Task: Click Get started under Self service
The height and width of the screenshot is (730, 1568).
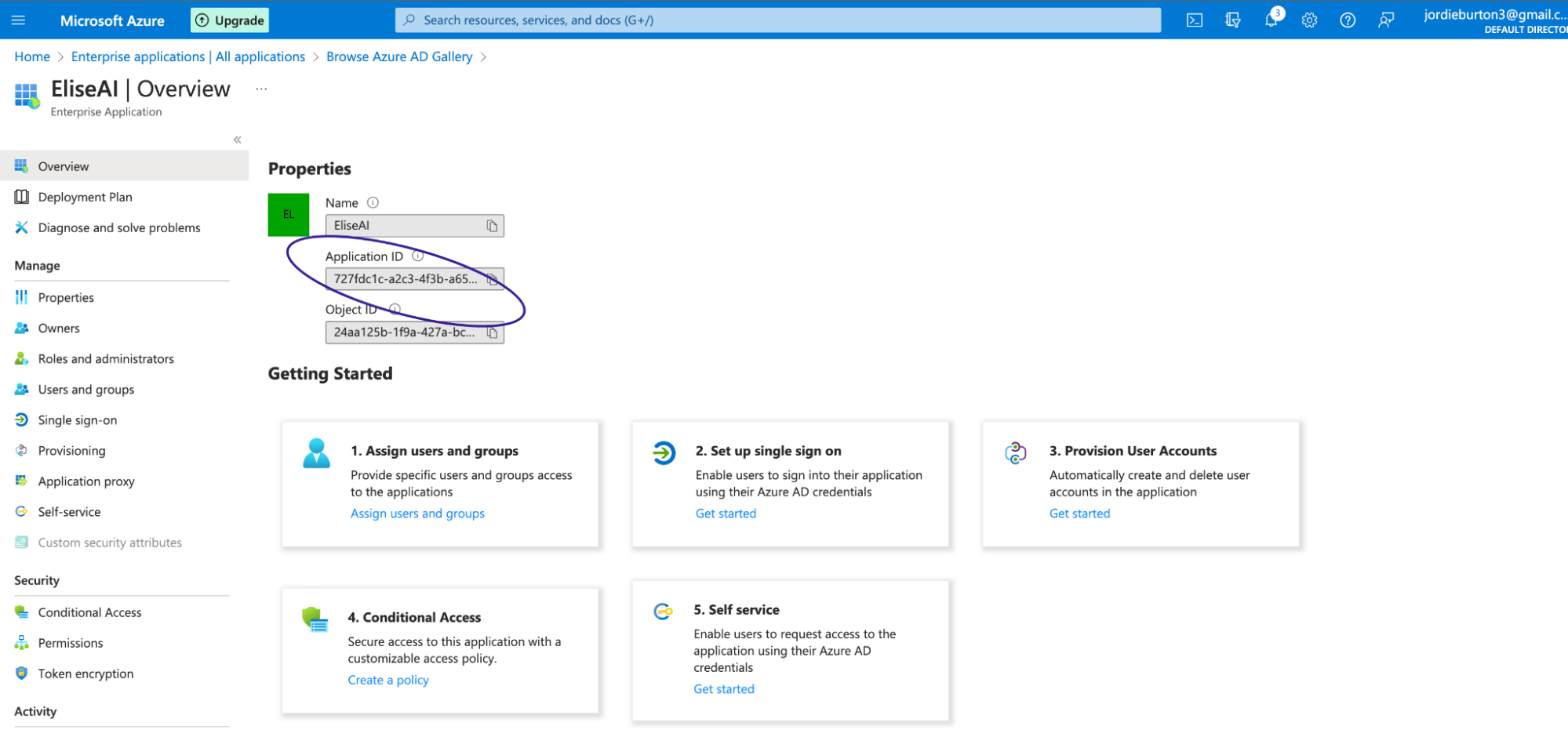Action: coord(723,688)
